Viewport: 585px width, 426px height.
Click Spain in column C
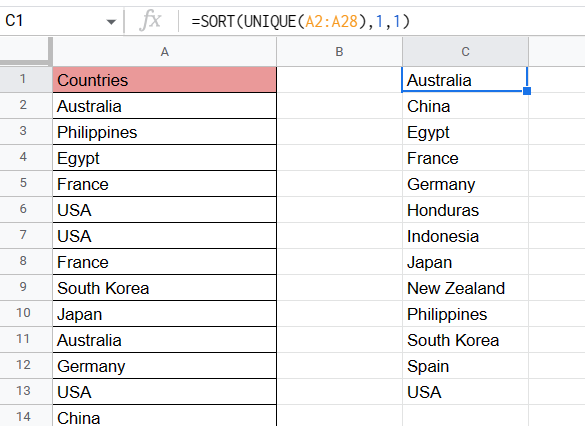(x=465, y=366)
